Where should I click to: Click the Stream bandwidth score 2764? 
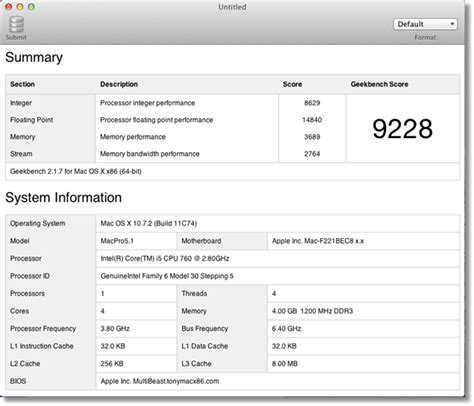(x=312, y=154)
